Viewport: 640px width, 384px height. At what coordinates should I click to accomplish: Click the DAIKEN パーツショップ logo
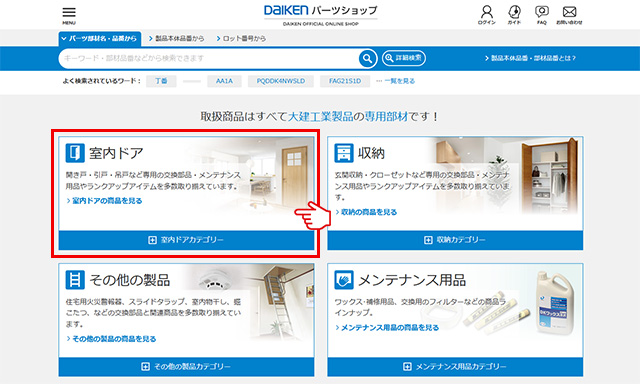click(x=321, y=15)
